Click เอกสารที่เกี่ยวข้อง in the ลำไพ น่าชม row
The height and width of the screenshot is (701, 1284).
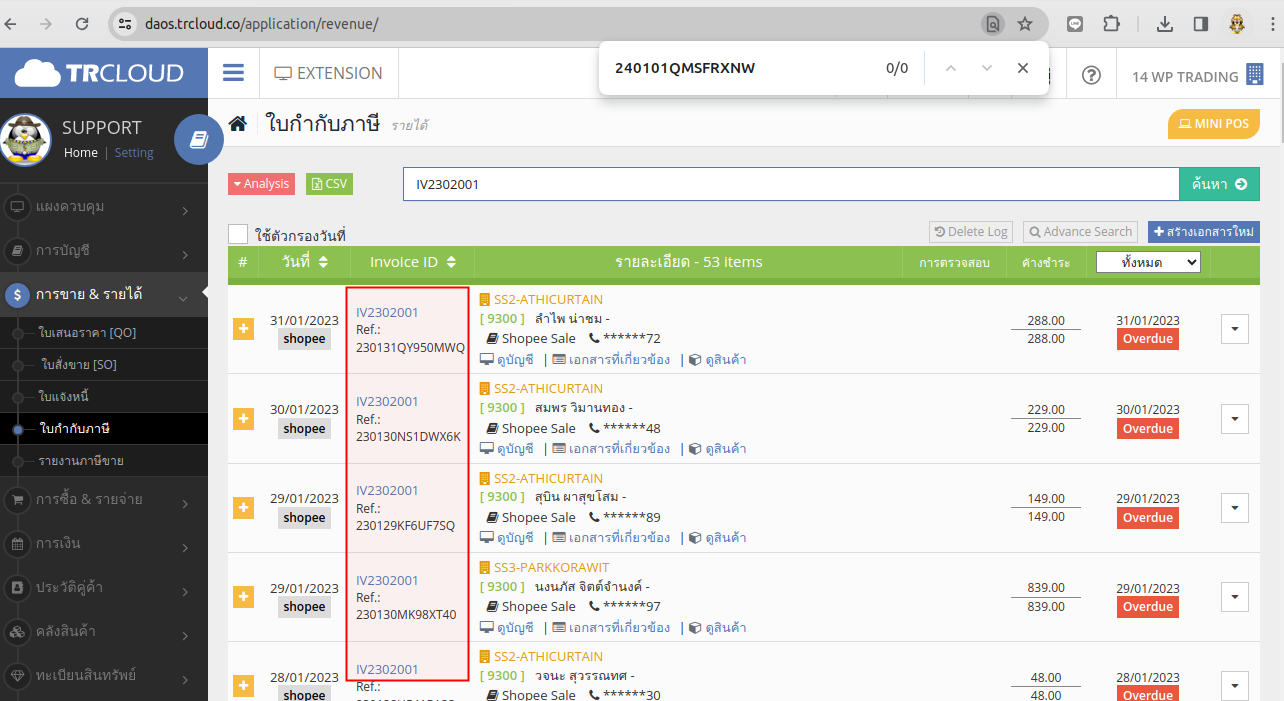[612, 359]
